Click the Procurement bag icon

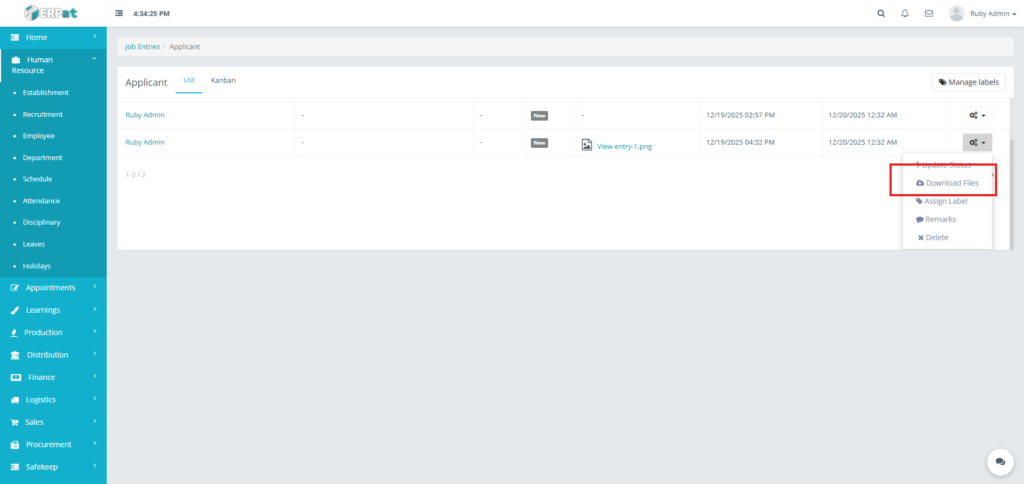15,445
